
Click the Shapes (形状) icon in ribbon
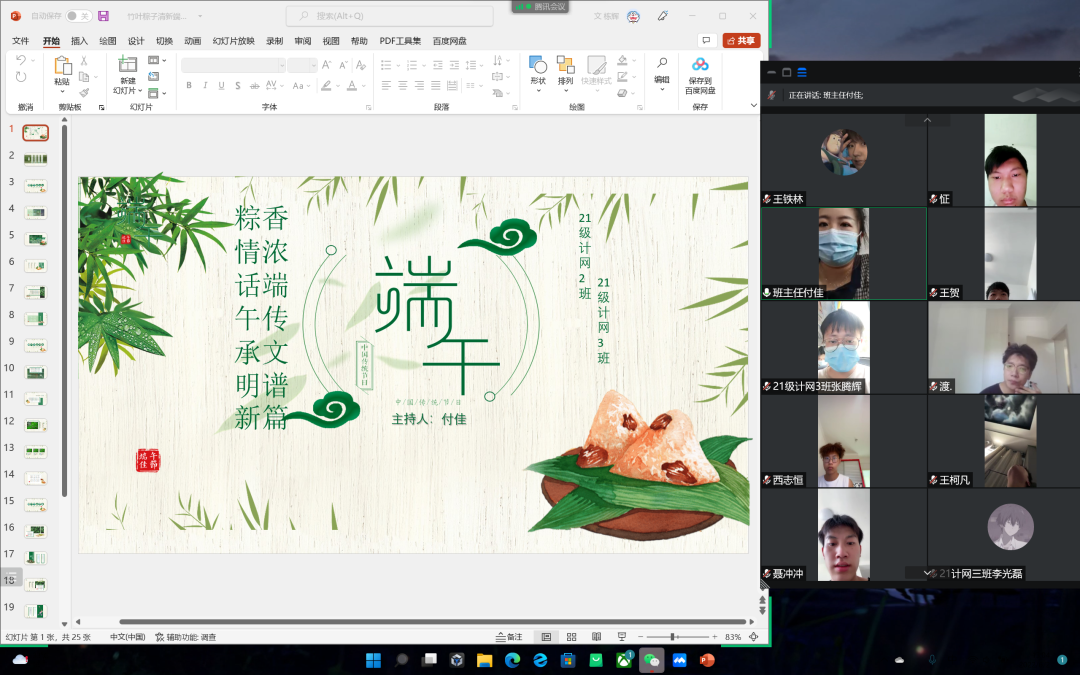[538, 70]
